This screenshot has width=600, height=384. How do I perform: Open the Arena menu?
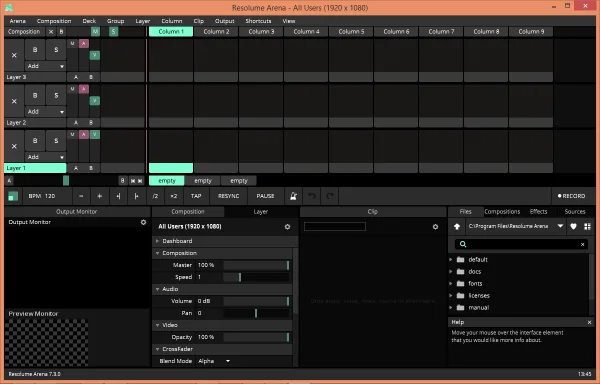pyautogui.click(x=18, y=21)
